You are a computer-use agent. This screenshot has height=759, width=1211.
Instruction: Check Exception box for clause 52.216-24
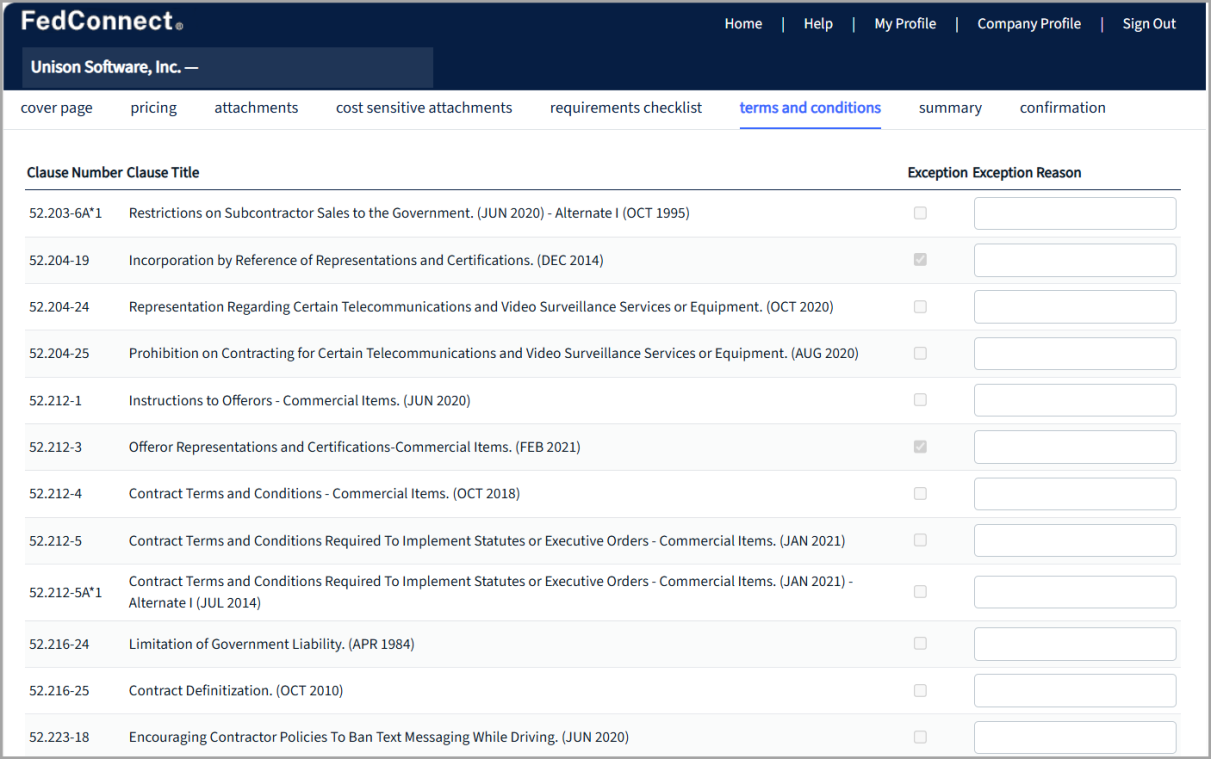pyautogui.click(x=920, y=644)
